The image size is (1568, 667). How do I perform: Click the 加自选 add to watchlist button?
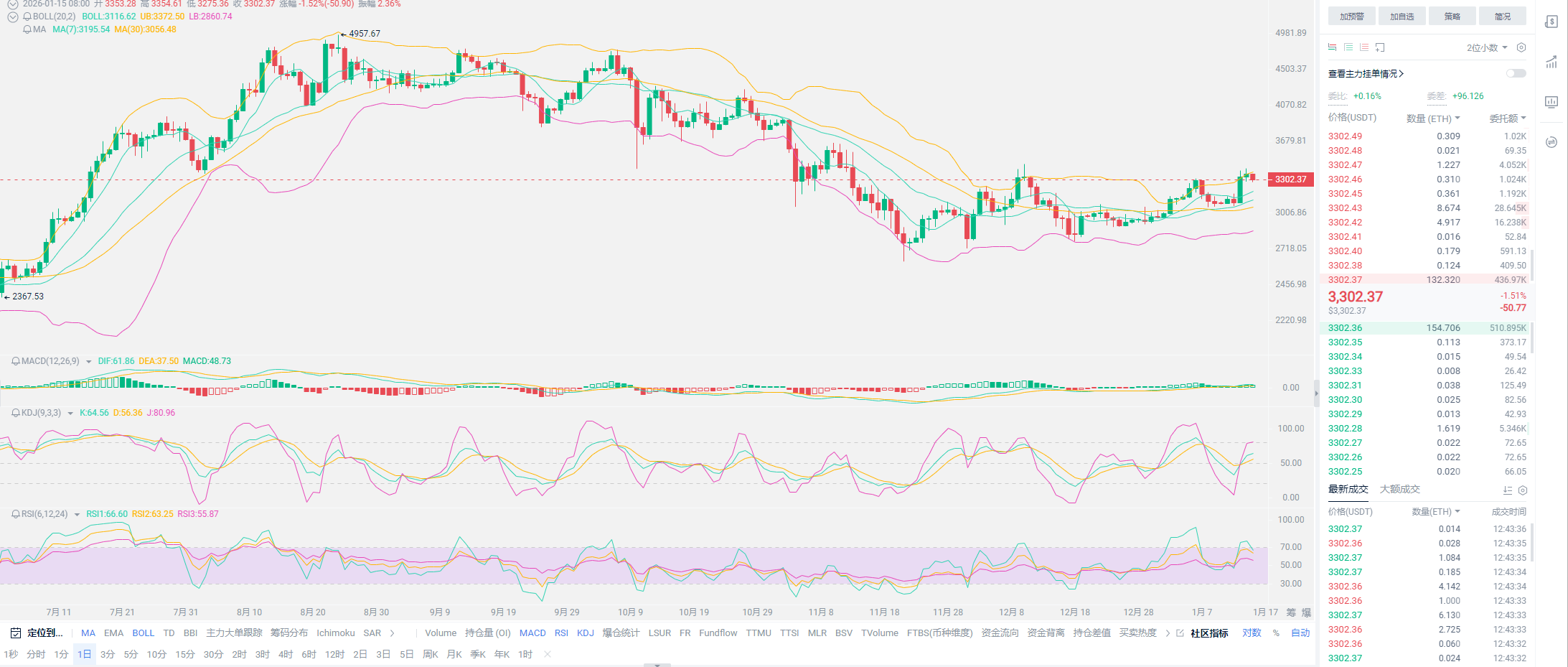tap(1402, 17)
